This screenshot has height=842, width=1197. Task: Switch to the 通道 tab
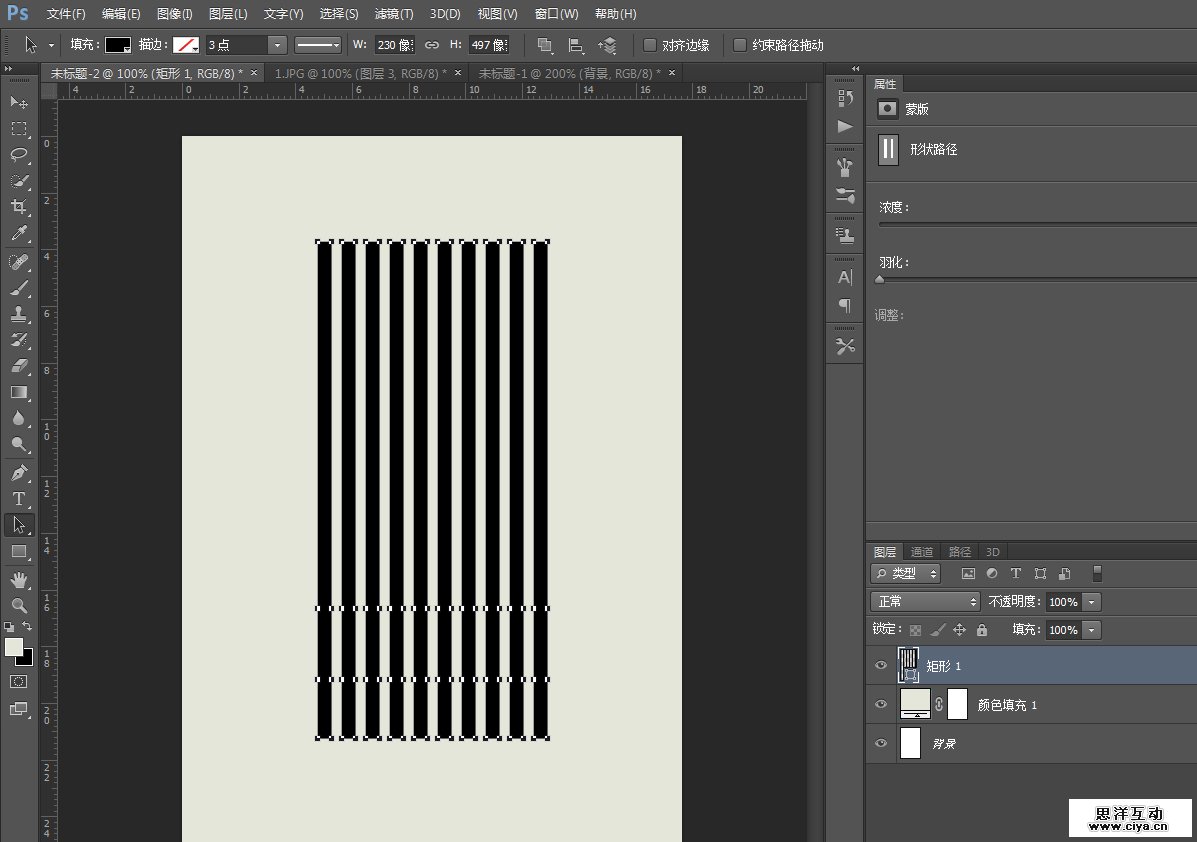point(922,552)
